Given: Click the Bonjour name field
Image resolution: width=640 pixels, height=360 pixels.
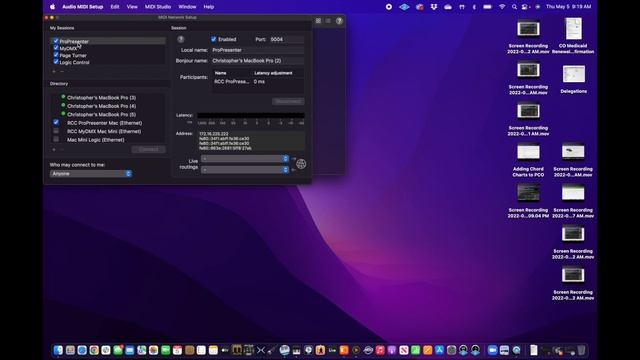Looking at the screenshot, I should click(x=258, y=60).
